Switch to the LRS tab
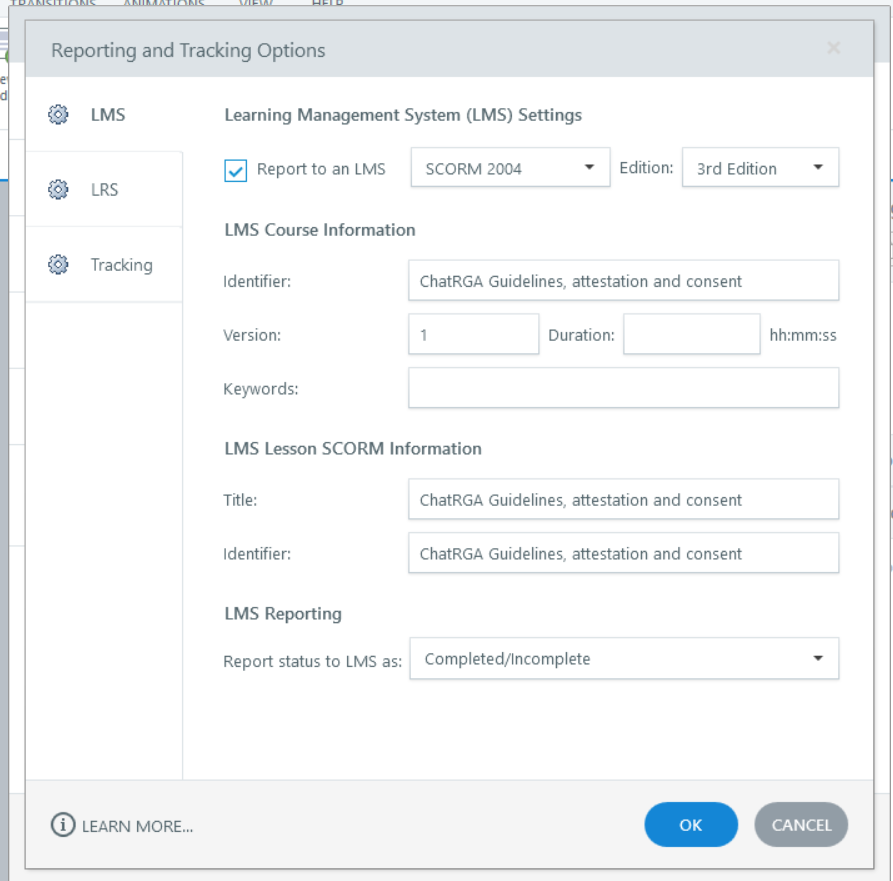The height and width of the screenshot is (881, 893). tap(105, 189)
